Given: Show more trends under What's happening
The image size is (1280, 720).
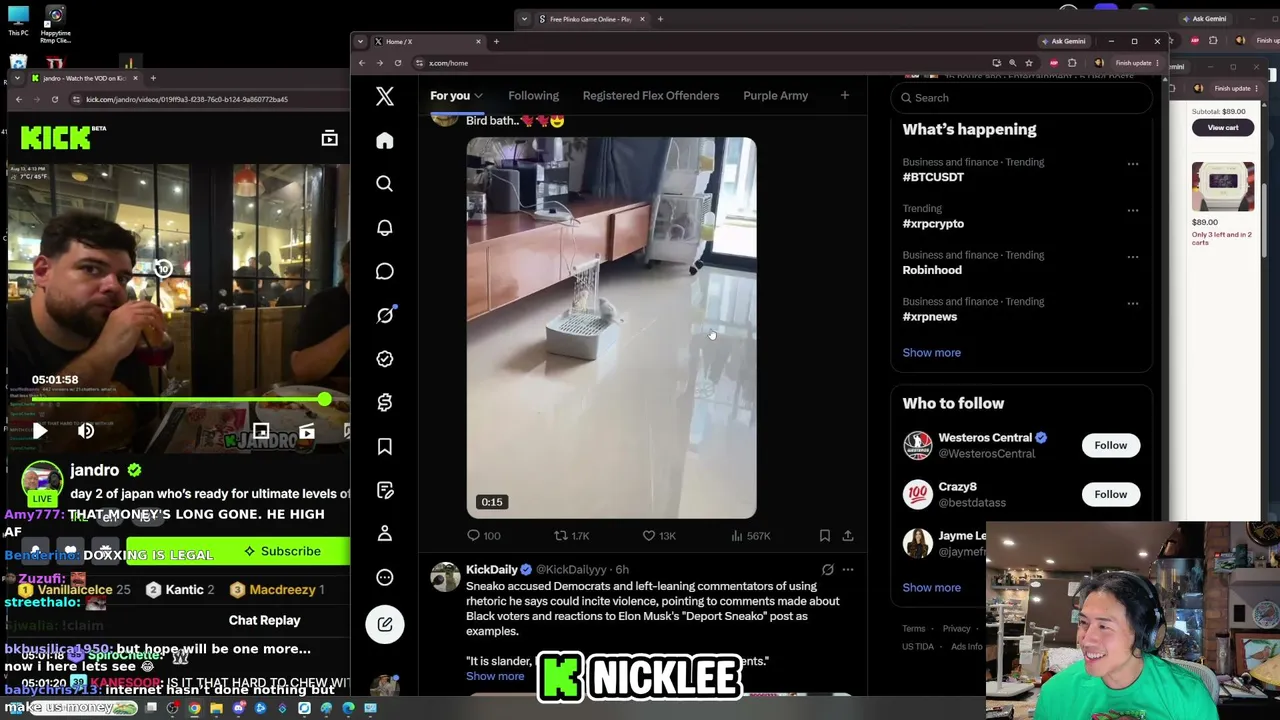Looking at the screenshot, I should pyautogui.click(x=931, y=353).
